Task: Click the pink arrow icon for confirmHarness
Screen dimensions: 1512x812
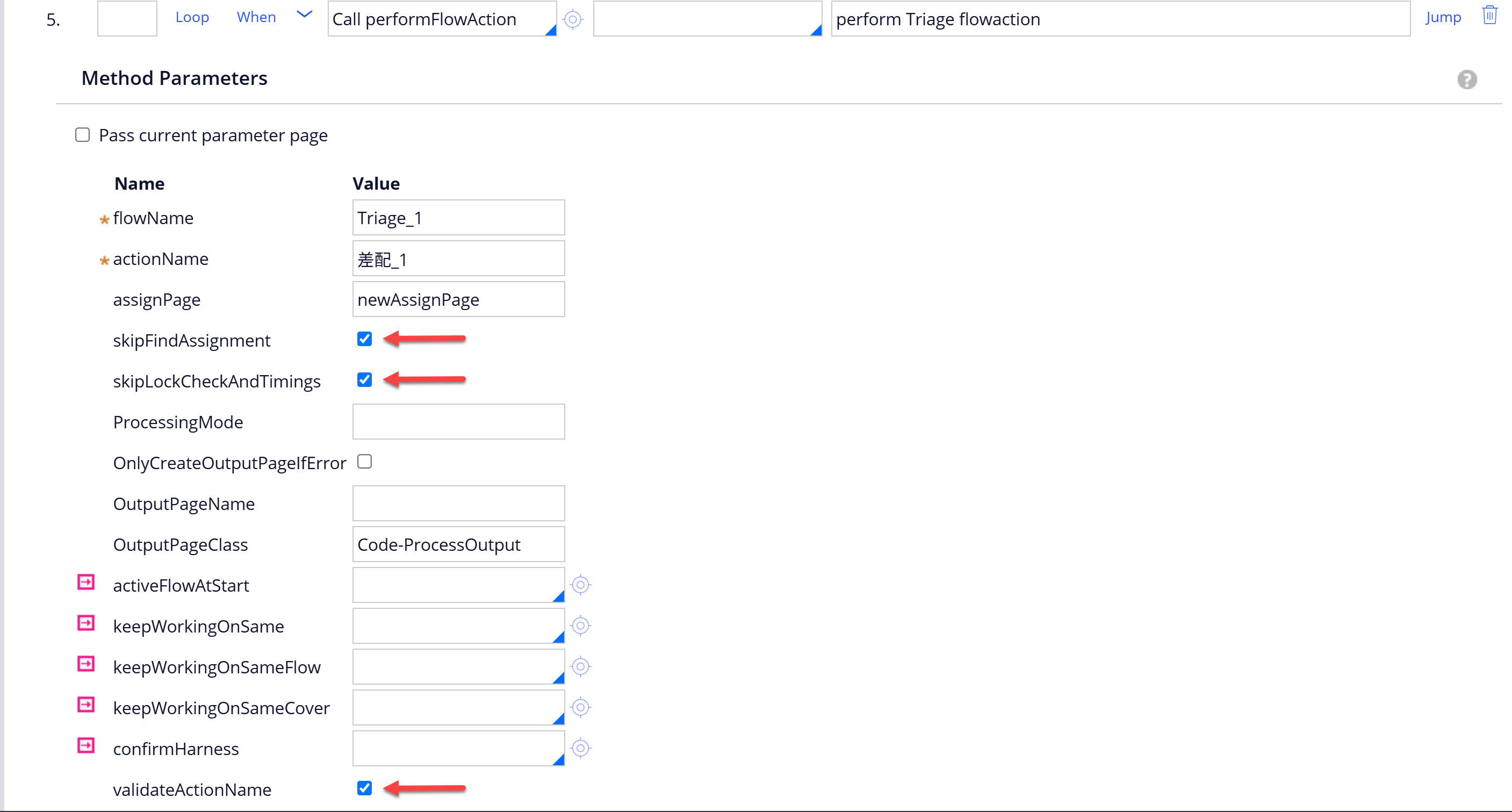Action: pyautogui.click(x=87, y=746)
